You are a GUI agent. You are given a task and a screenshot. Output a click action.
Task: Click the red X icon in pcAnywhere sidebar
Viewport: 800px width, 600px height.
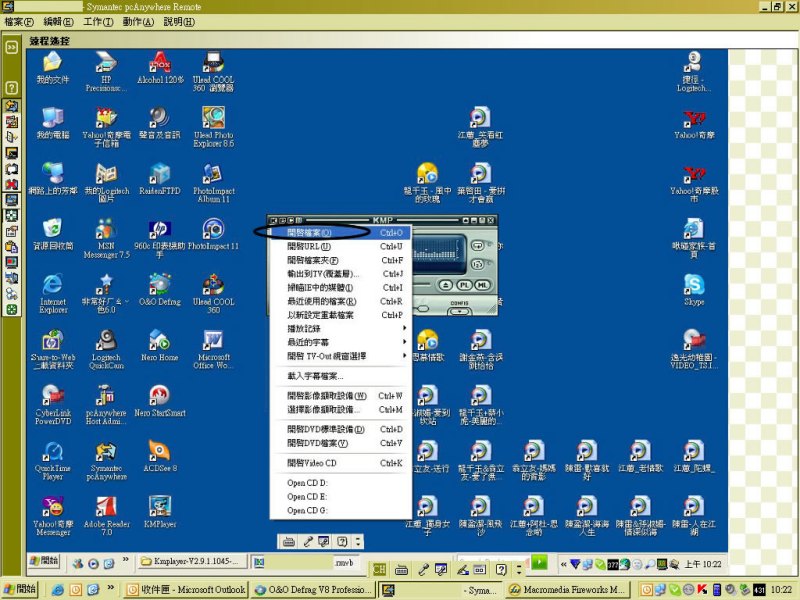tap(11, 184)
